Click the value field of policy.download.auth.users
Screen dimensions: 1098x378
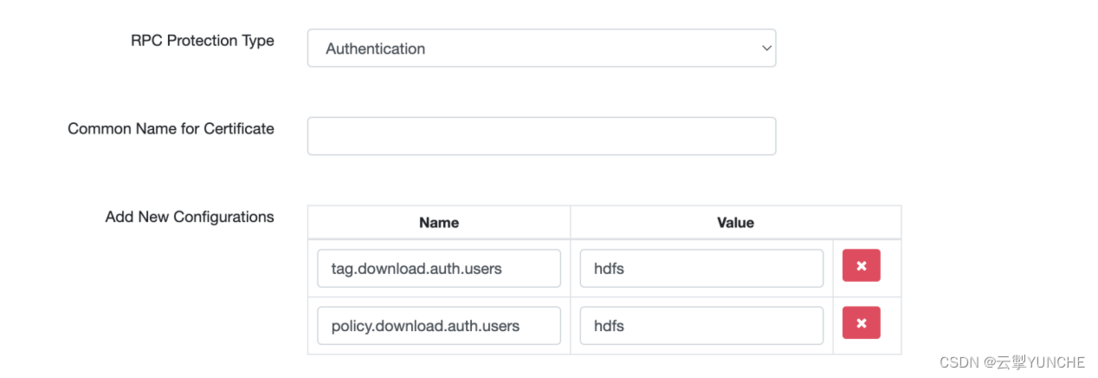coord(702,326)
